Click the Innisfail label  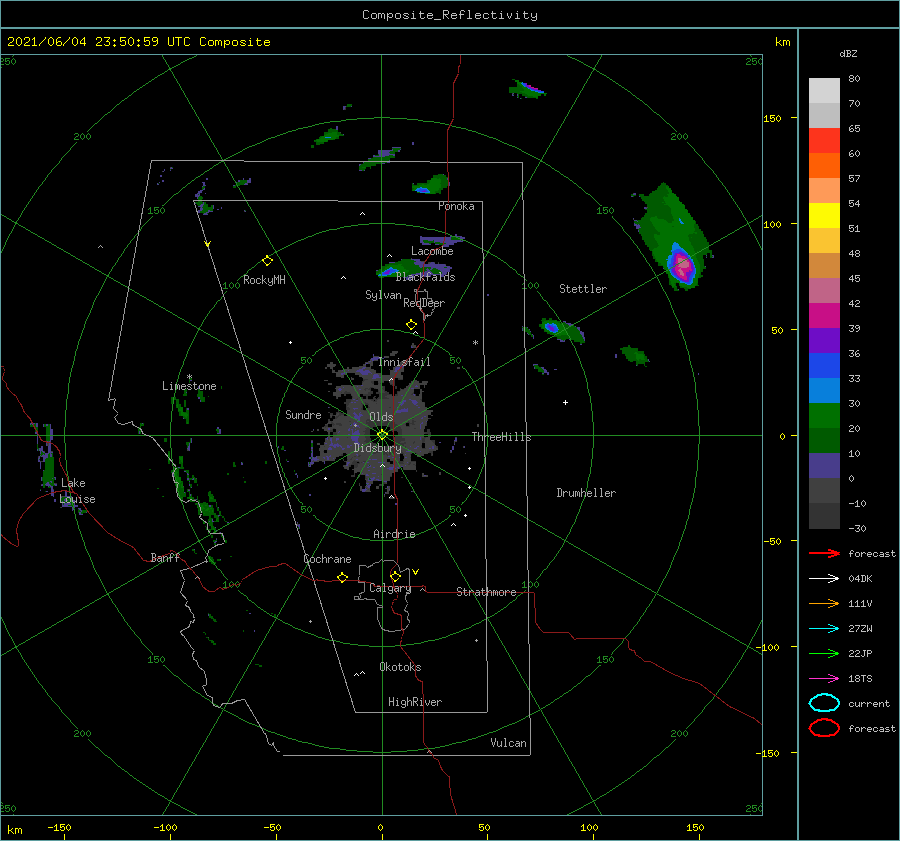[x=404, y=362]
